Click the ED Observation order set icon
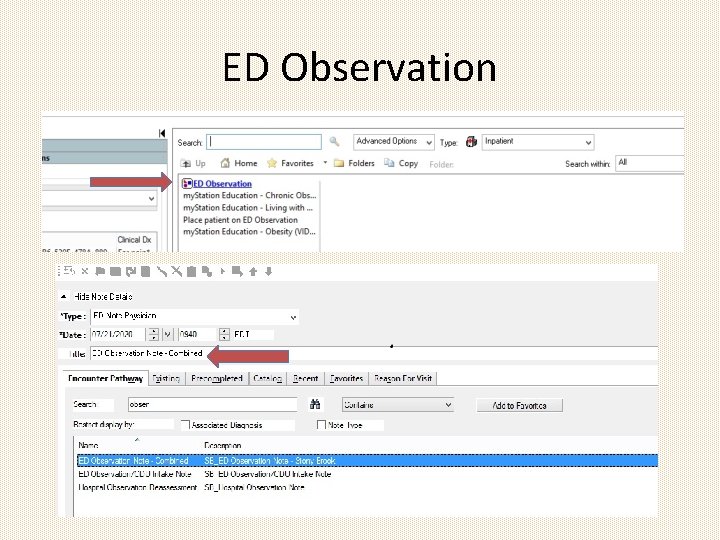720x540 pixels. (x=187, y=184)
